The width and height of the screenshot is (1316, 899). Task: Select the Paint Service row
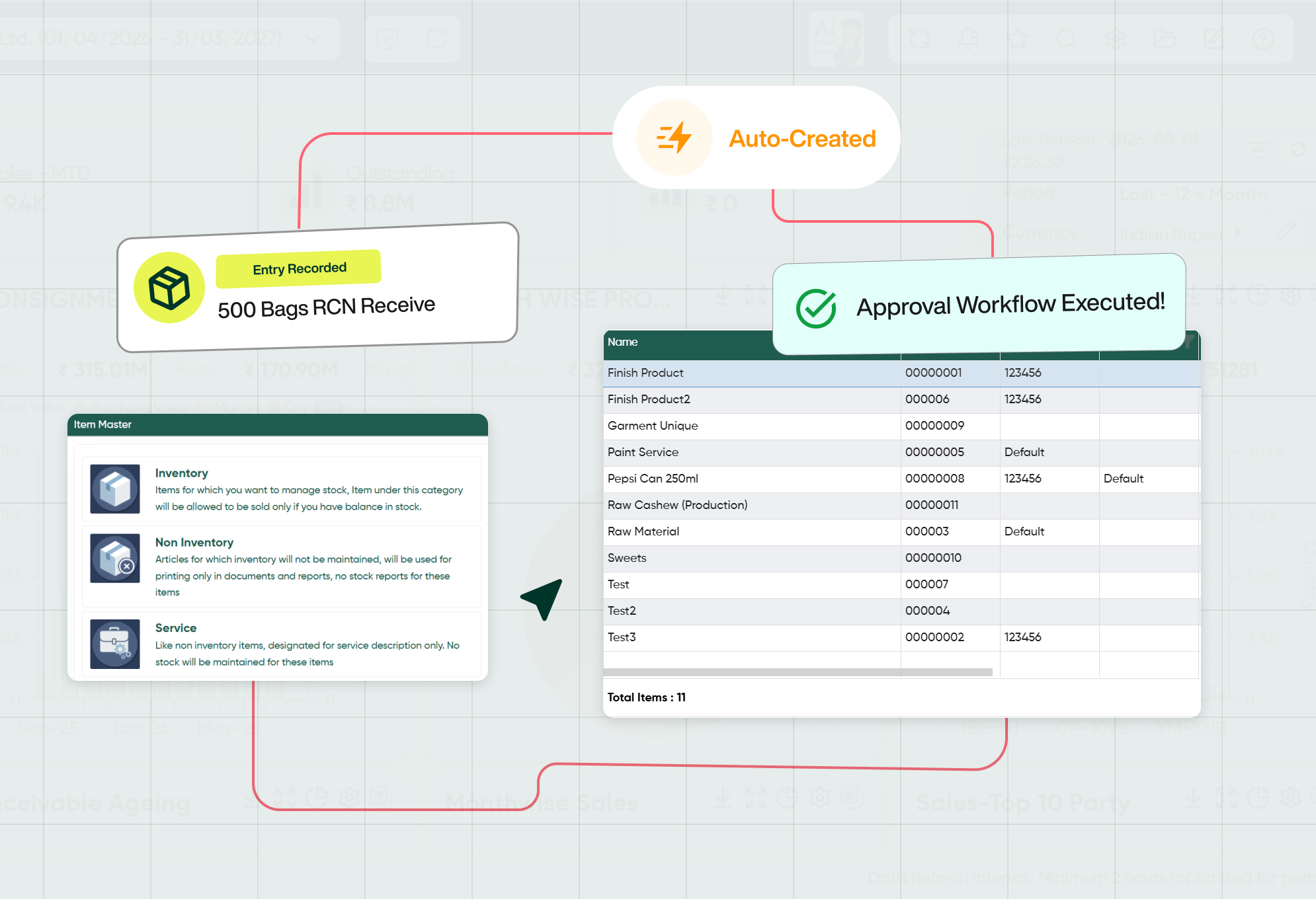click(x=901, y=452)
